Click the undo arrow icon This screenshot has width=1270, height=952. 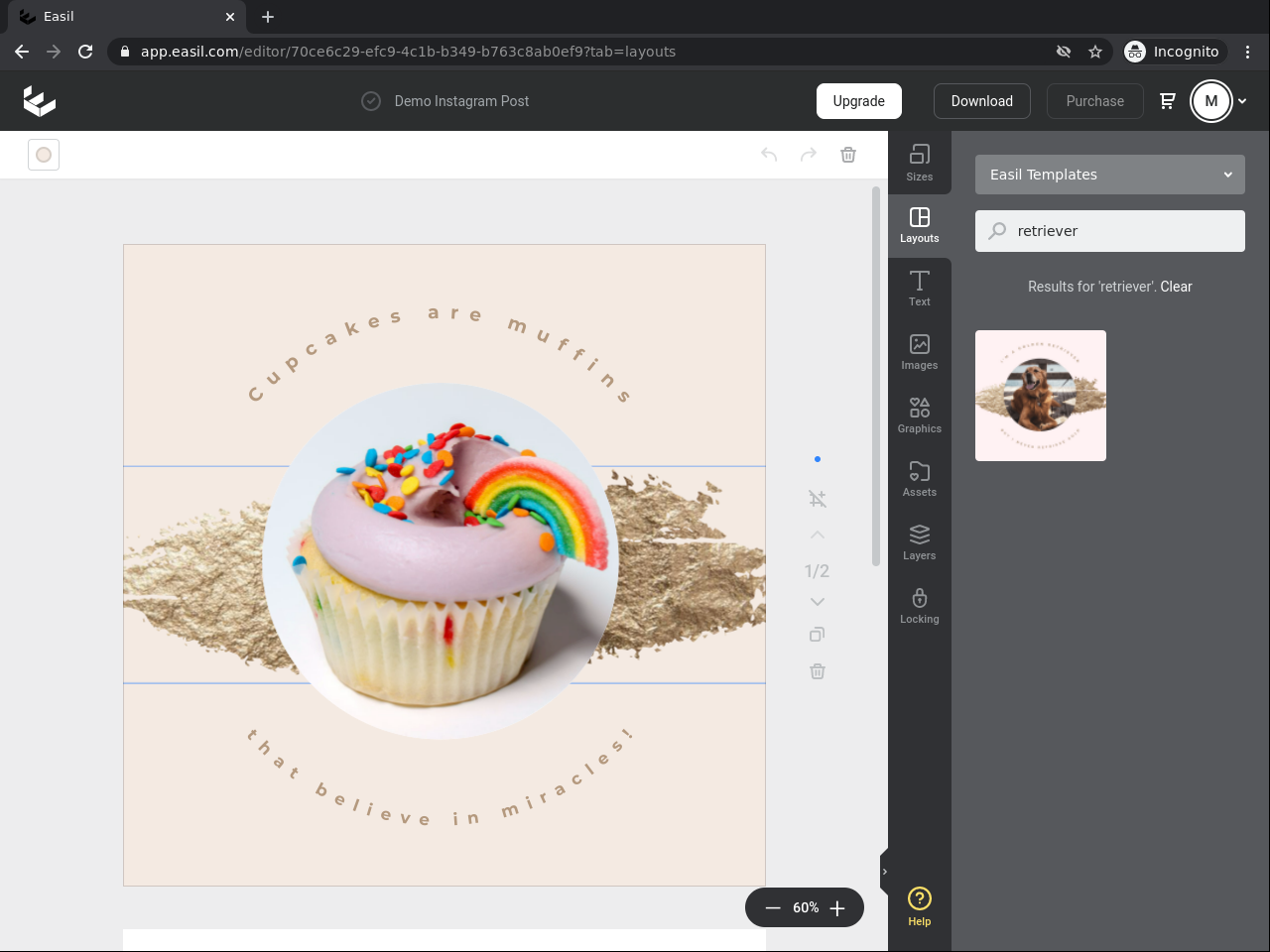(769, 155)
